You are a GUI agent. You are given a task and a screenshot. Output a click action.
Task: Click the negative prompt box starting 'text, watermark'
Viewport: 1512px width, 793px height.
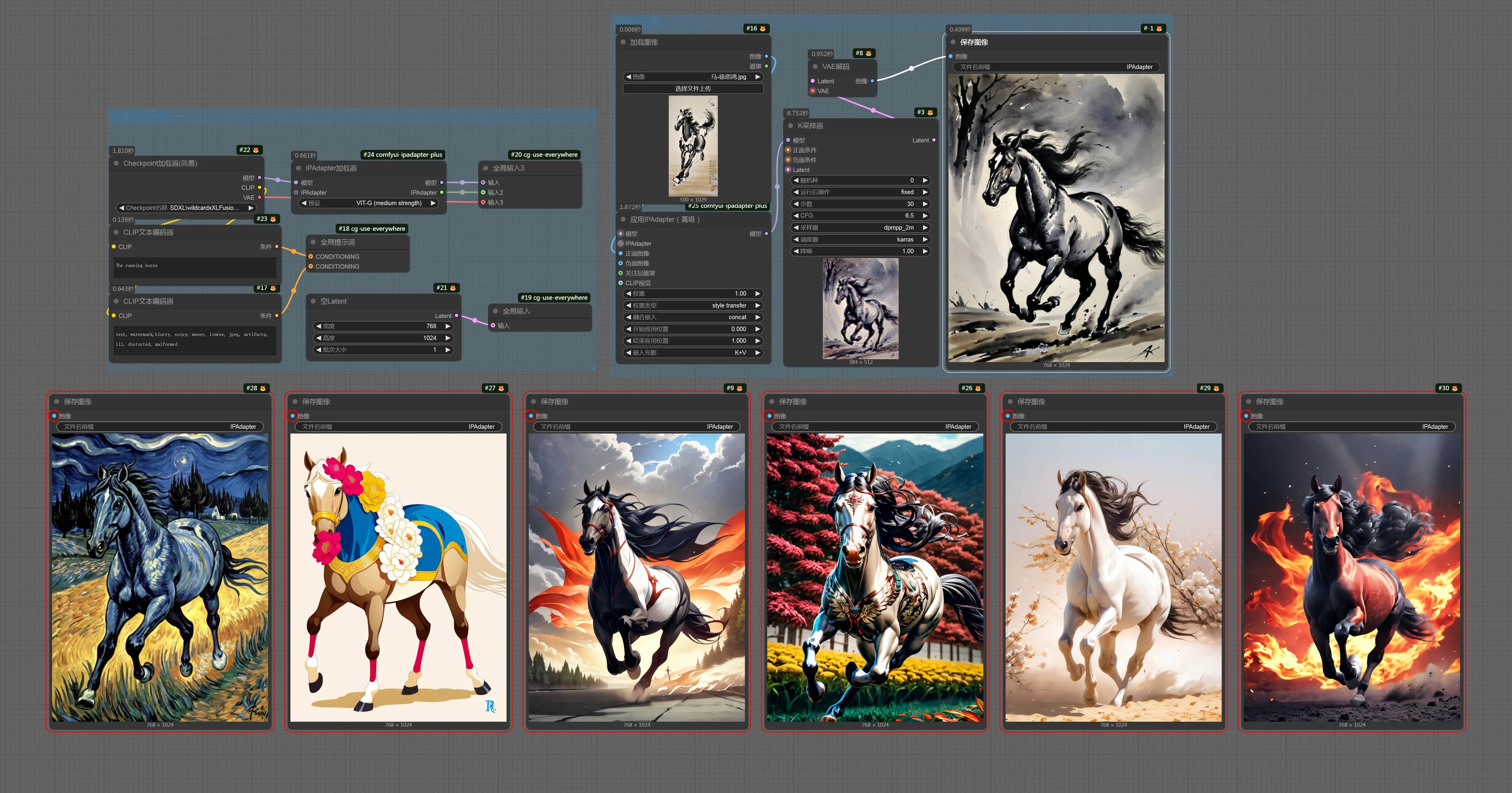pos(195,341)
